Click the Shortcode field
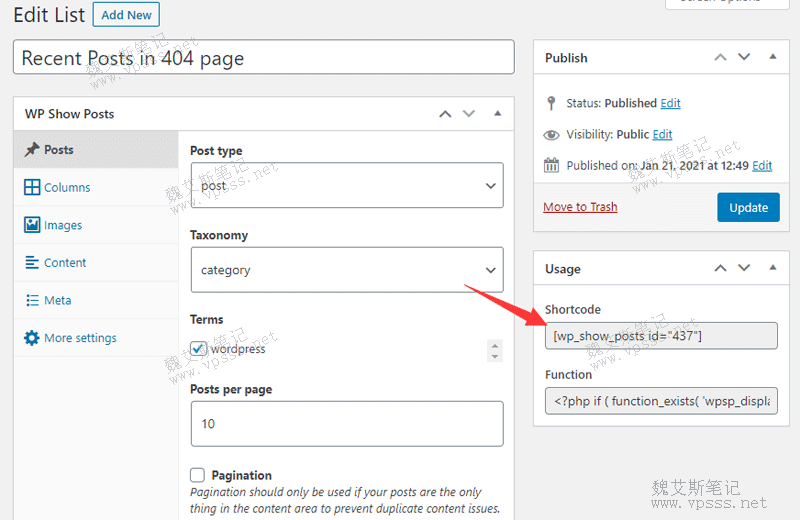The image size is (800, 520). pyautogui.click(x=661, y=336)
